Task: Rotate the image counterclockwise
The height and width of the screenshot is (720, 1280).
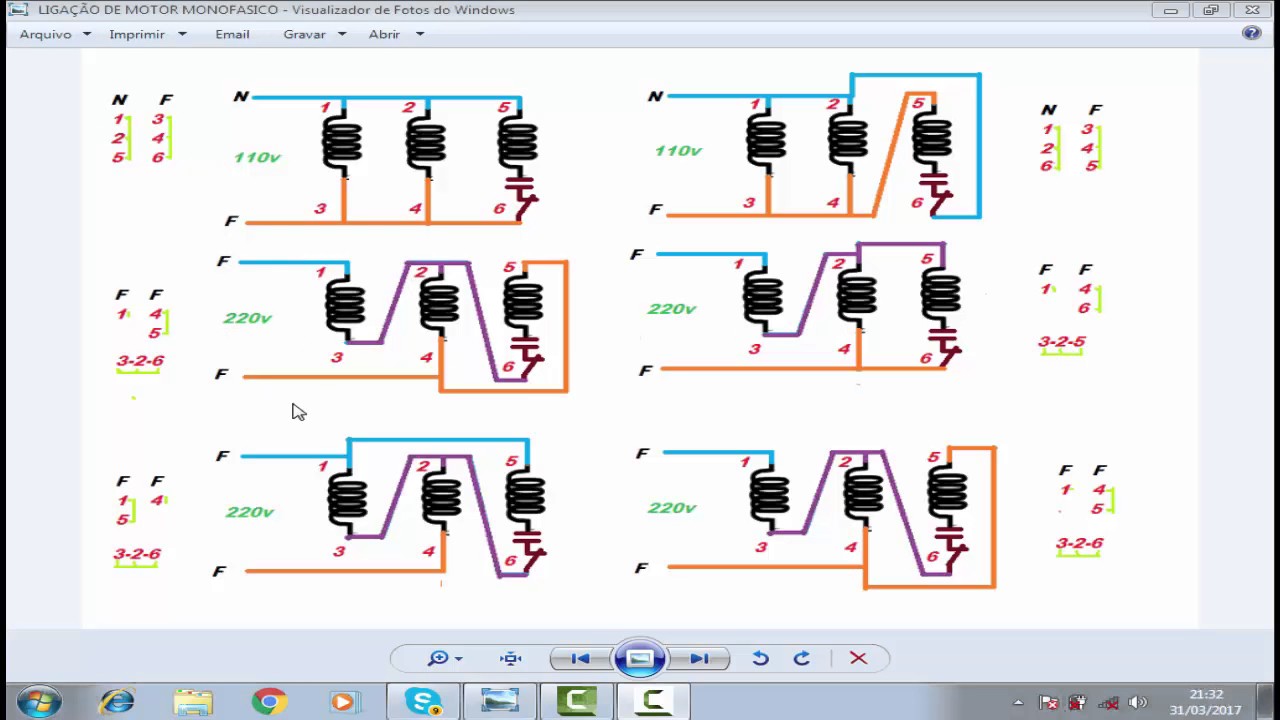Action: pos(760,658)
